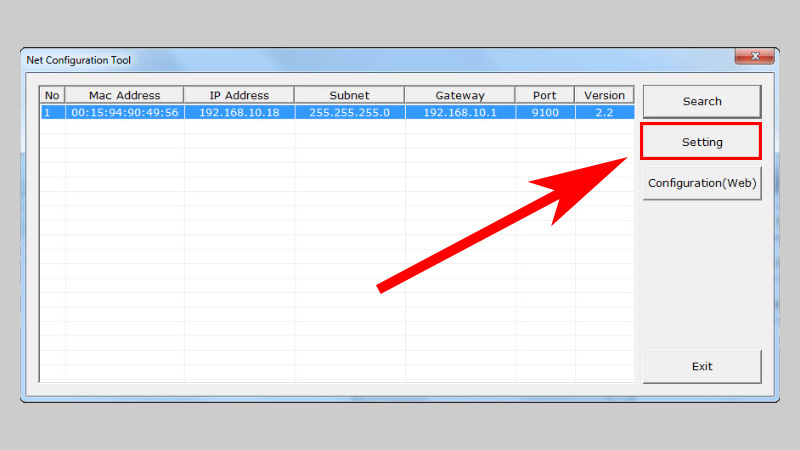Open the Setting button
The height and width of the screenshot is (450, 800).
(702, 142)
